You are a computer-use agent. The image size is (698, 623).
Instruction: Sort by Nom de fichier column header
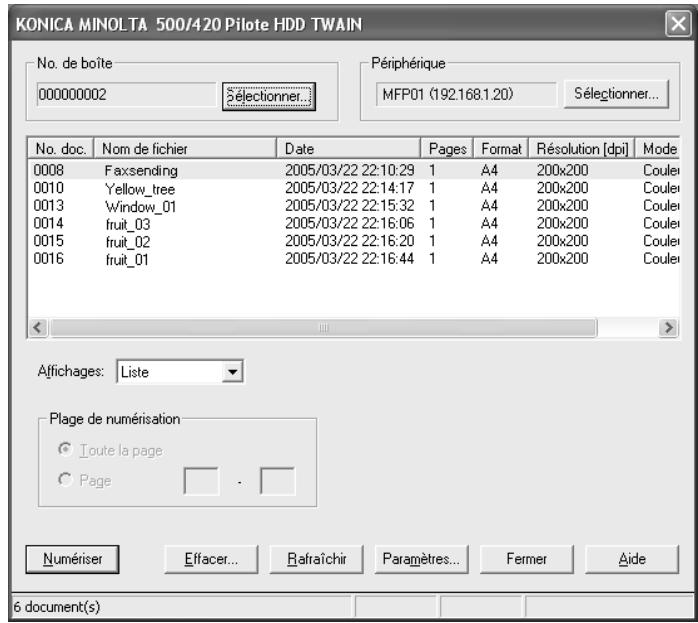click(x=185, y=149)
